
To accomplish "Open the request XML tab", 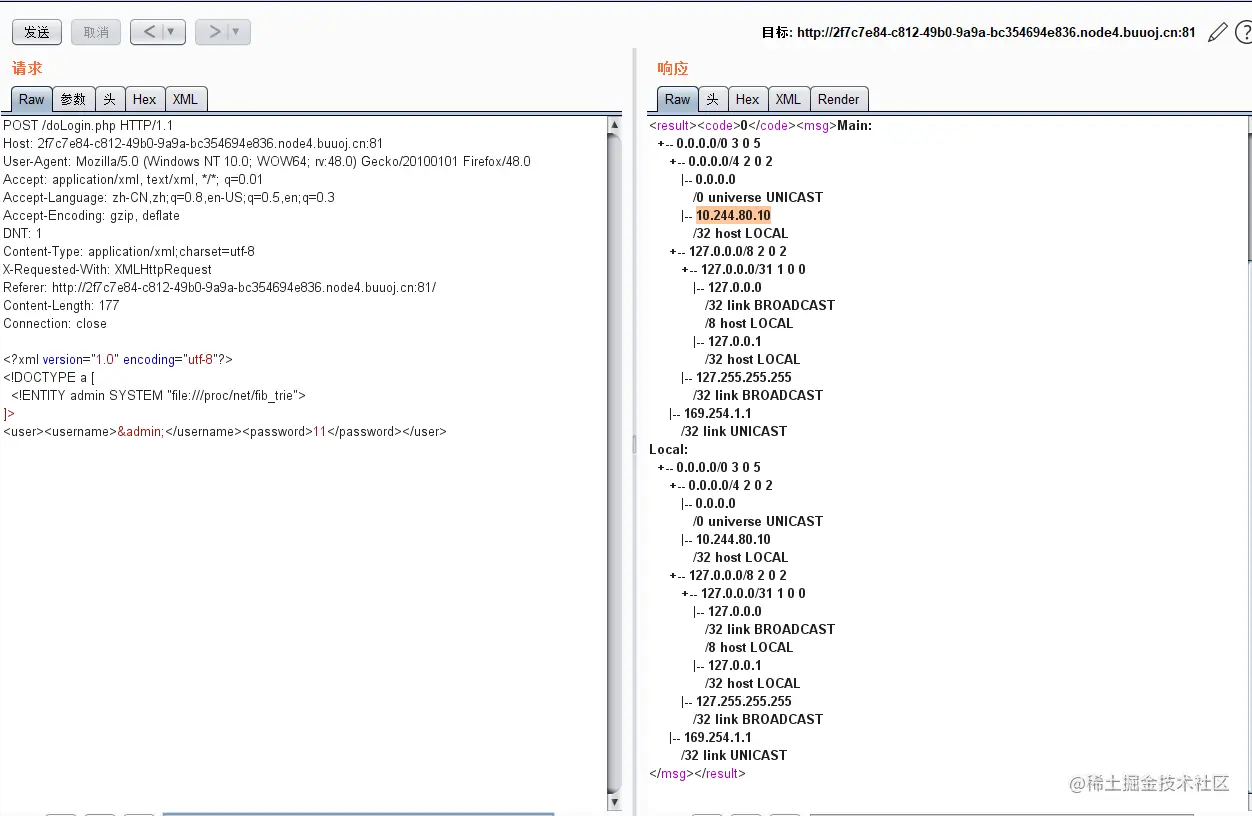I will [185, 99].
